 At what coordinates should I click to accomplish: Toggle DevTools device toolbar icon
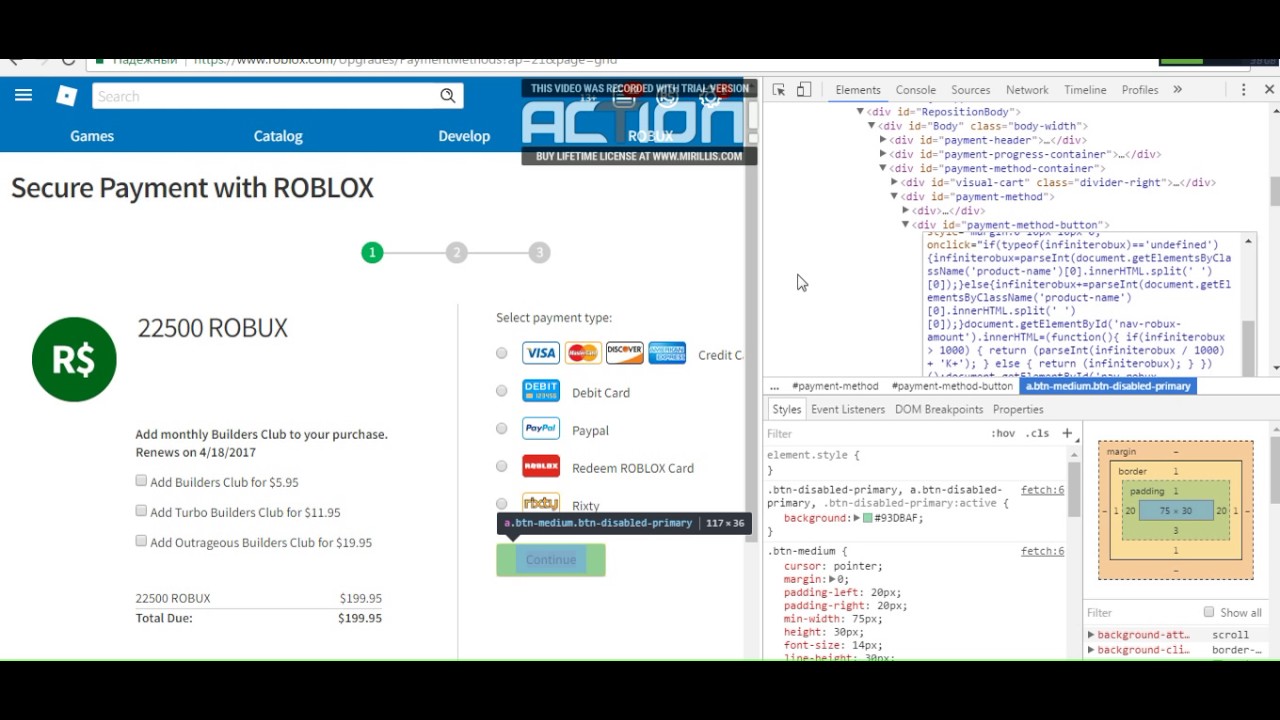803,89
